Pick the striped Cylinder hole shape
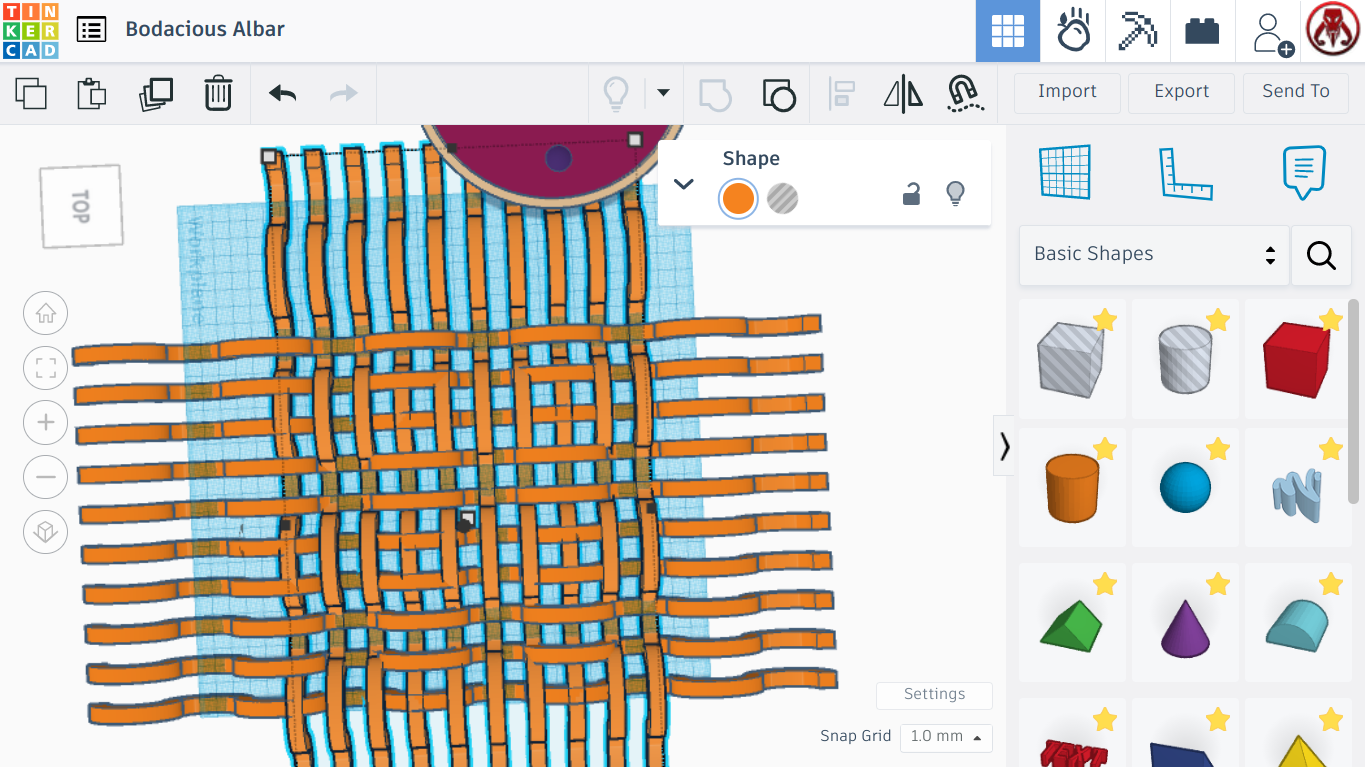 coord(1185,359)
